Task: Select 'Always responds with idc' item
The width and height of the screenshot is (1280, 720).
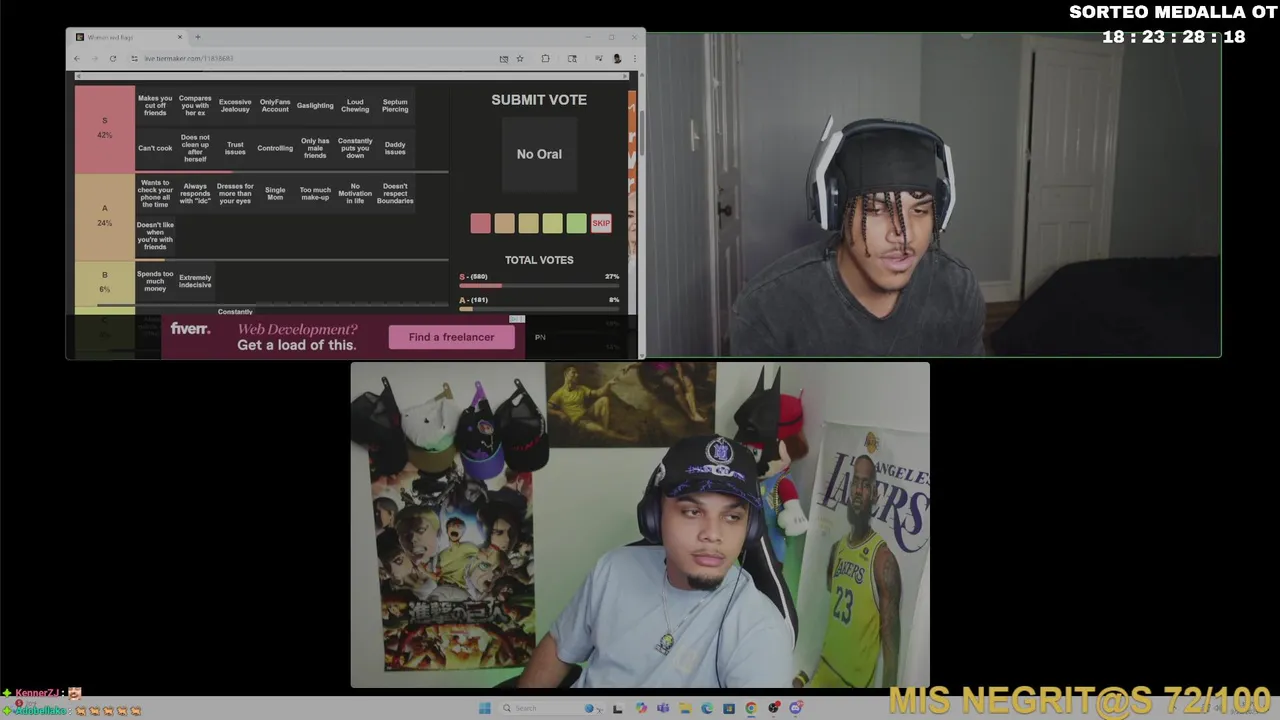Action: 195,193
